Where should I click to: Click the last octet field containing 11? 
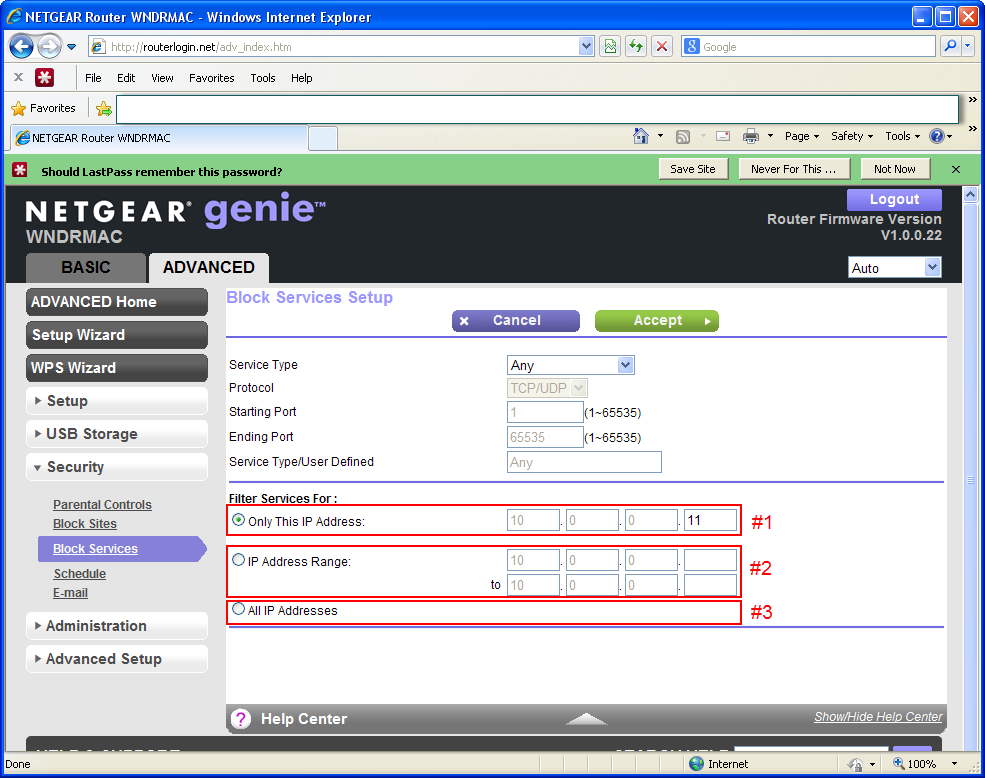tap(710, 520)
